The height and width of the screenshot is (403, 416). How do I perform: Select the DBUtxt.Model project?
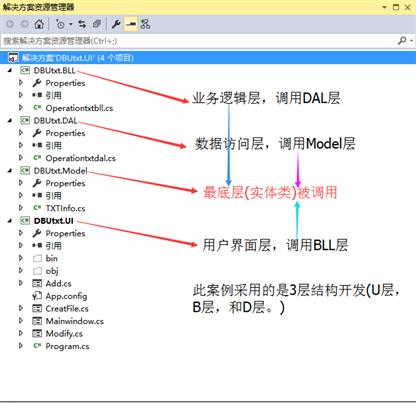pos(60,171)
